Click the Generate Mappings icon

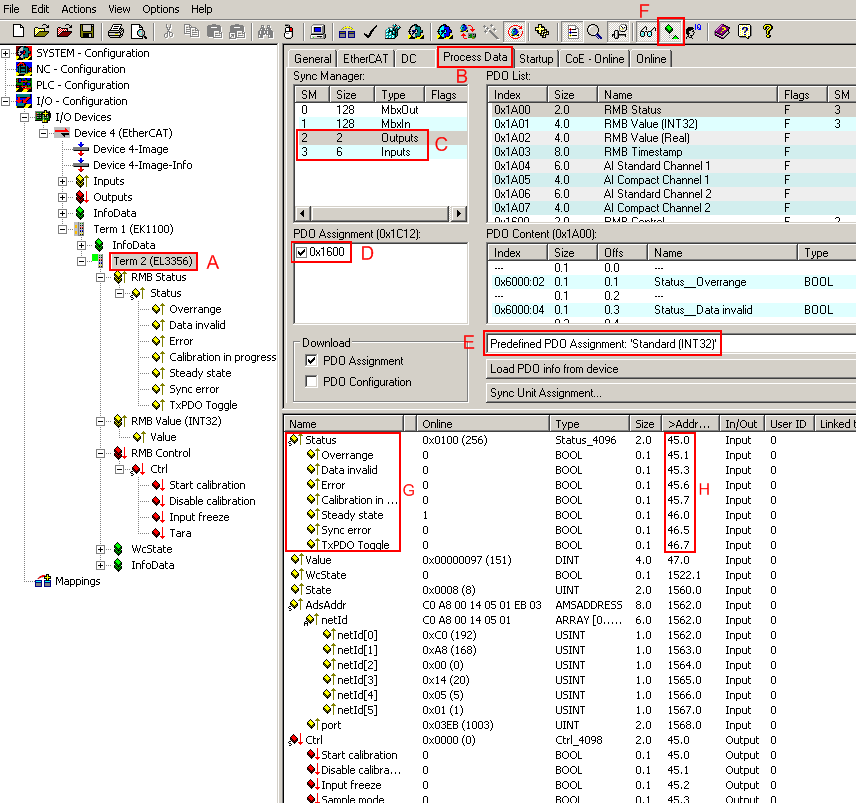click(347, 32)
